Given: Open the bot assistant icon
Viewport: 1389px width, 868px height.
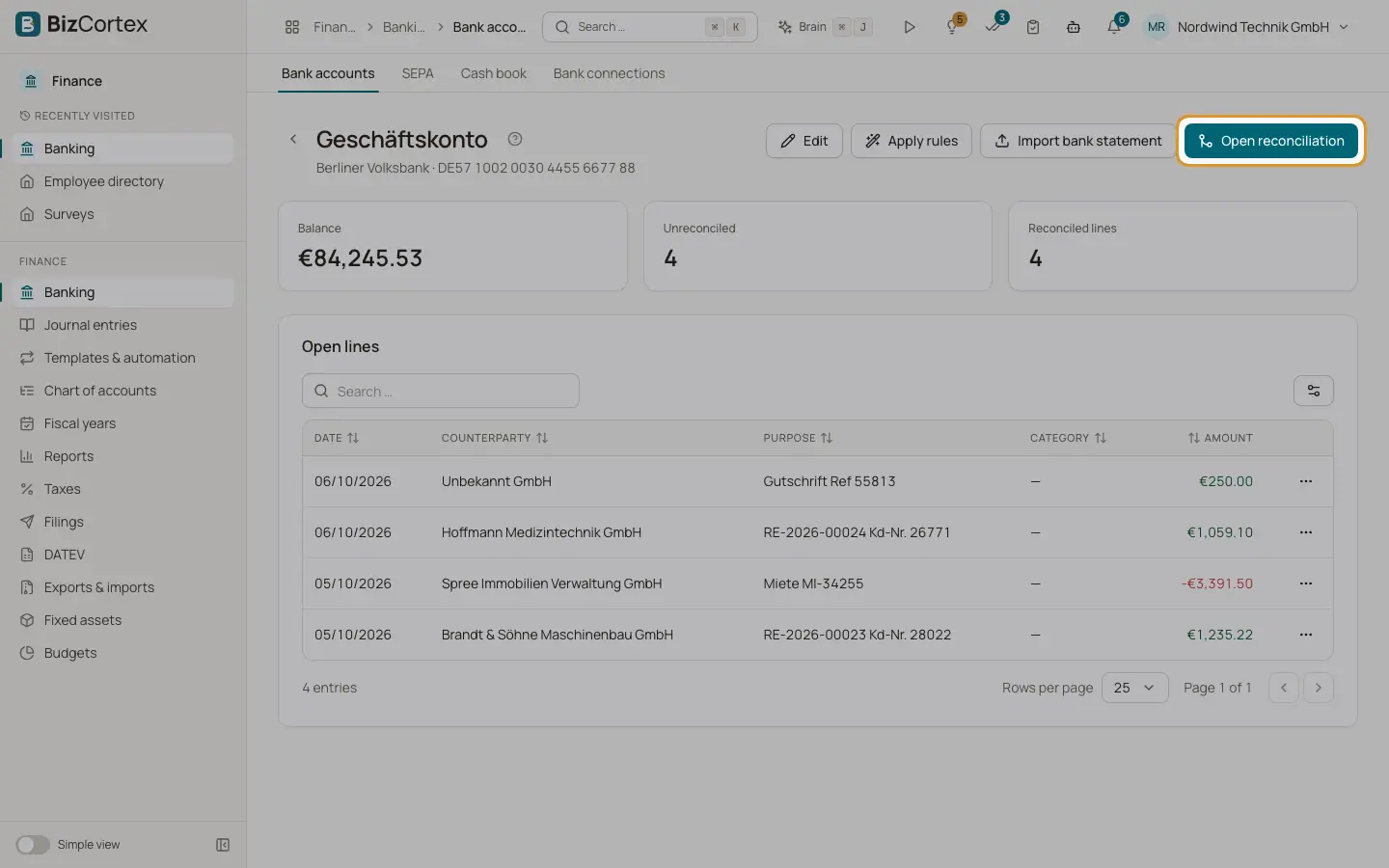Looking at the screenshot, I should [1074, 27].
